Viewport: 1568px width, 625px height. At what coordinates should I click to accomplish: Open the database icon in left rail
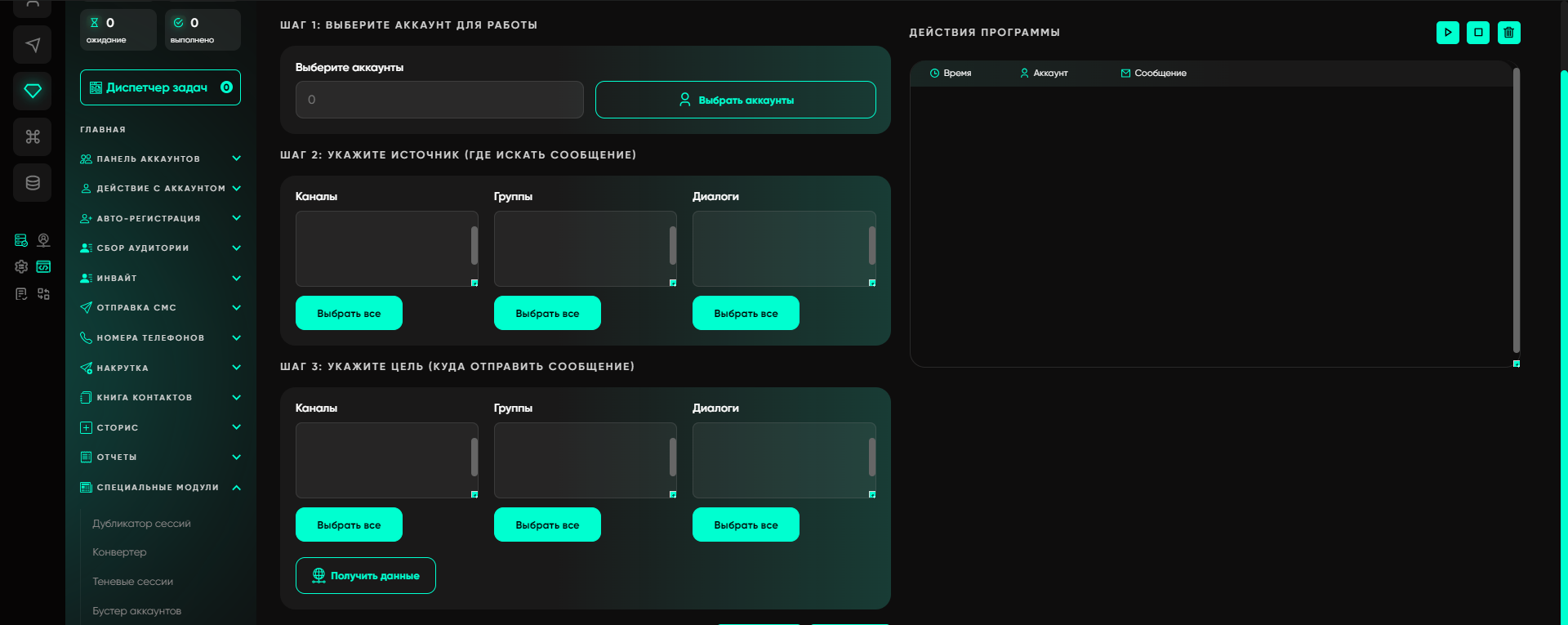33,182
